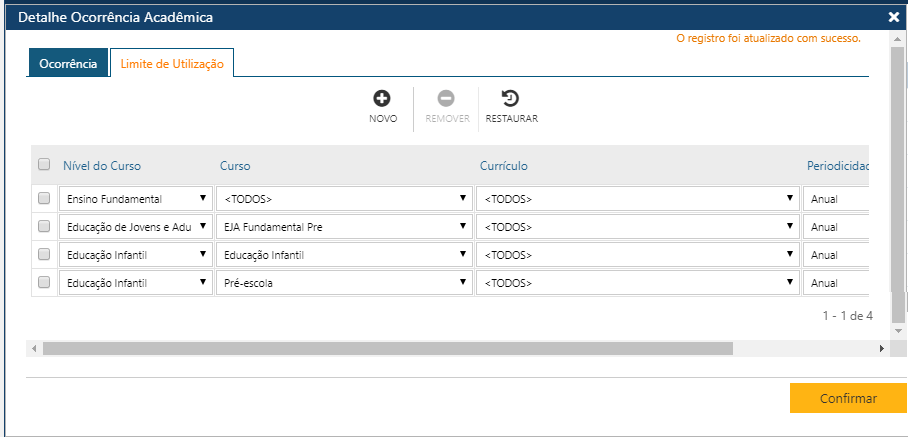Sort by Nível do Curso column header

[102, 166]
